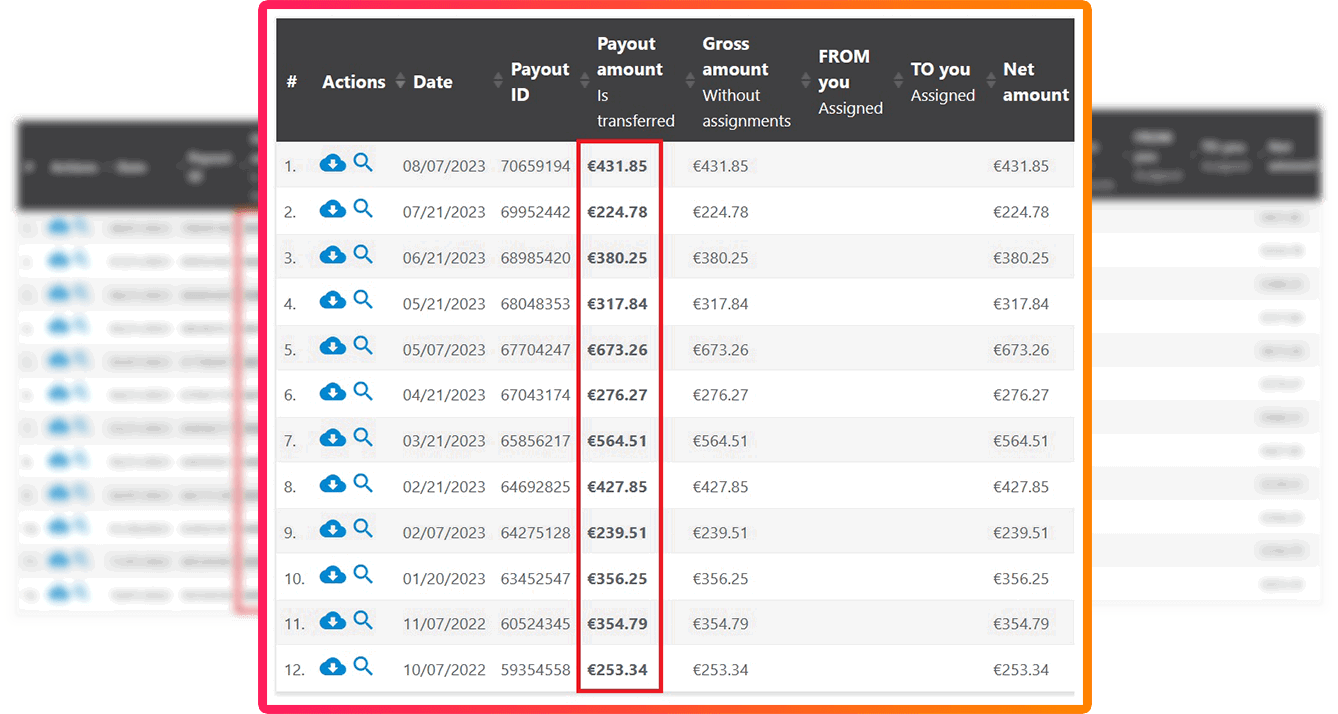Viewport: 1338px width, 714px height.
Task: Sort by Gross amount header
Action: click(740, 82)
